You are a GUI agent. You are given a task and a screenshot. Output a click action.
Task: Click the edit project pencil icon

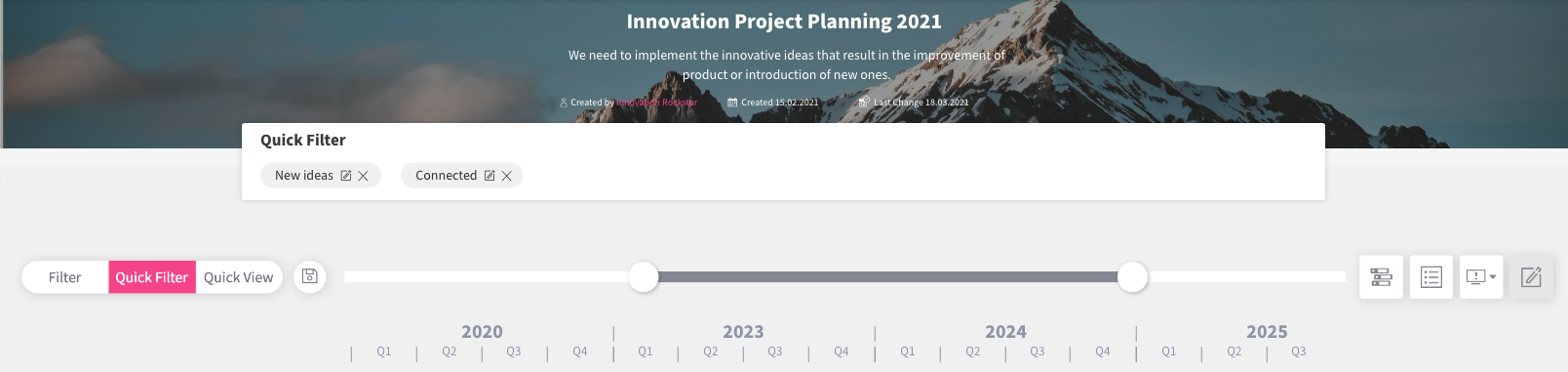pyautogui.click(x=1532, y=277)
